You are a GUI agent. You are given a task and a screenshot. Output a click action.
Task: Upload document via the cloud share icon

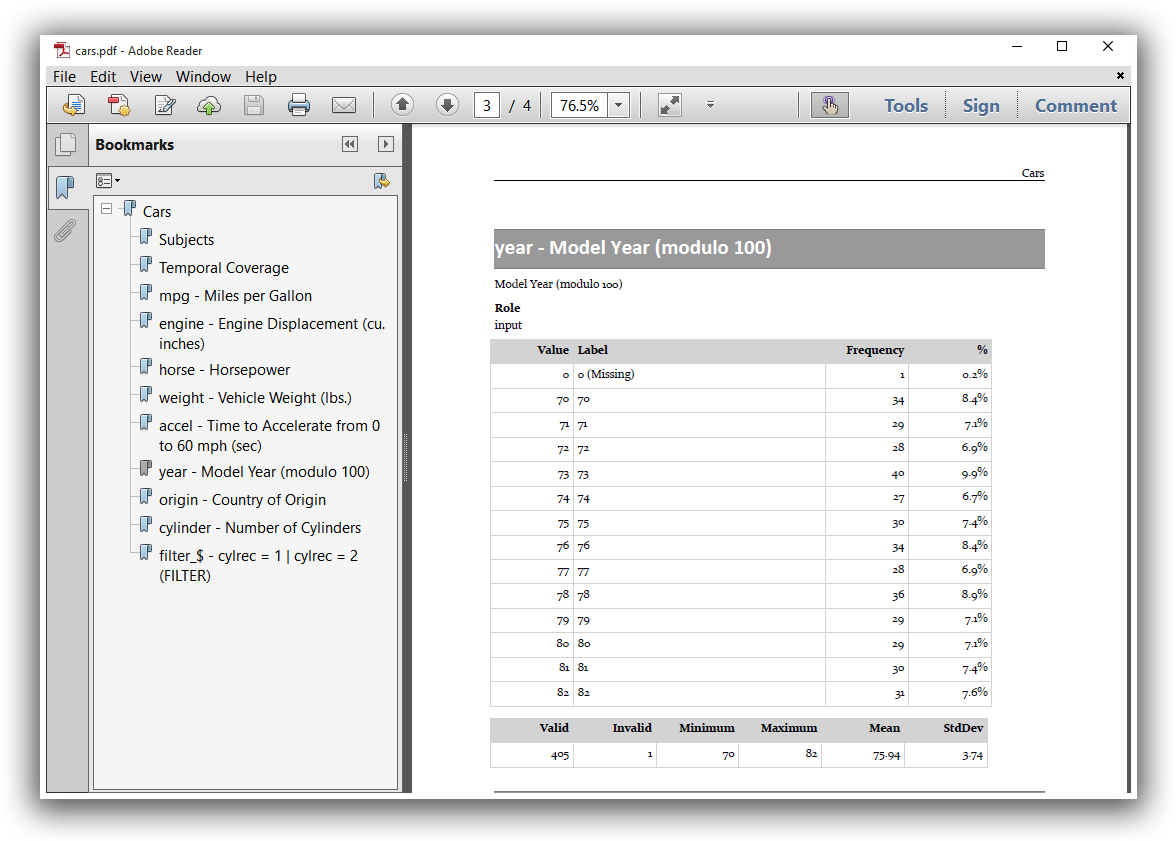[209, 105]
